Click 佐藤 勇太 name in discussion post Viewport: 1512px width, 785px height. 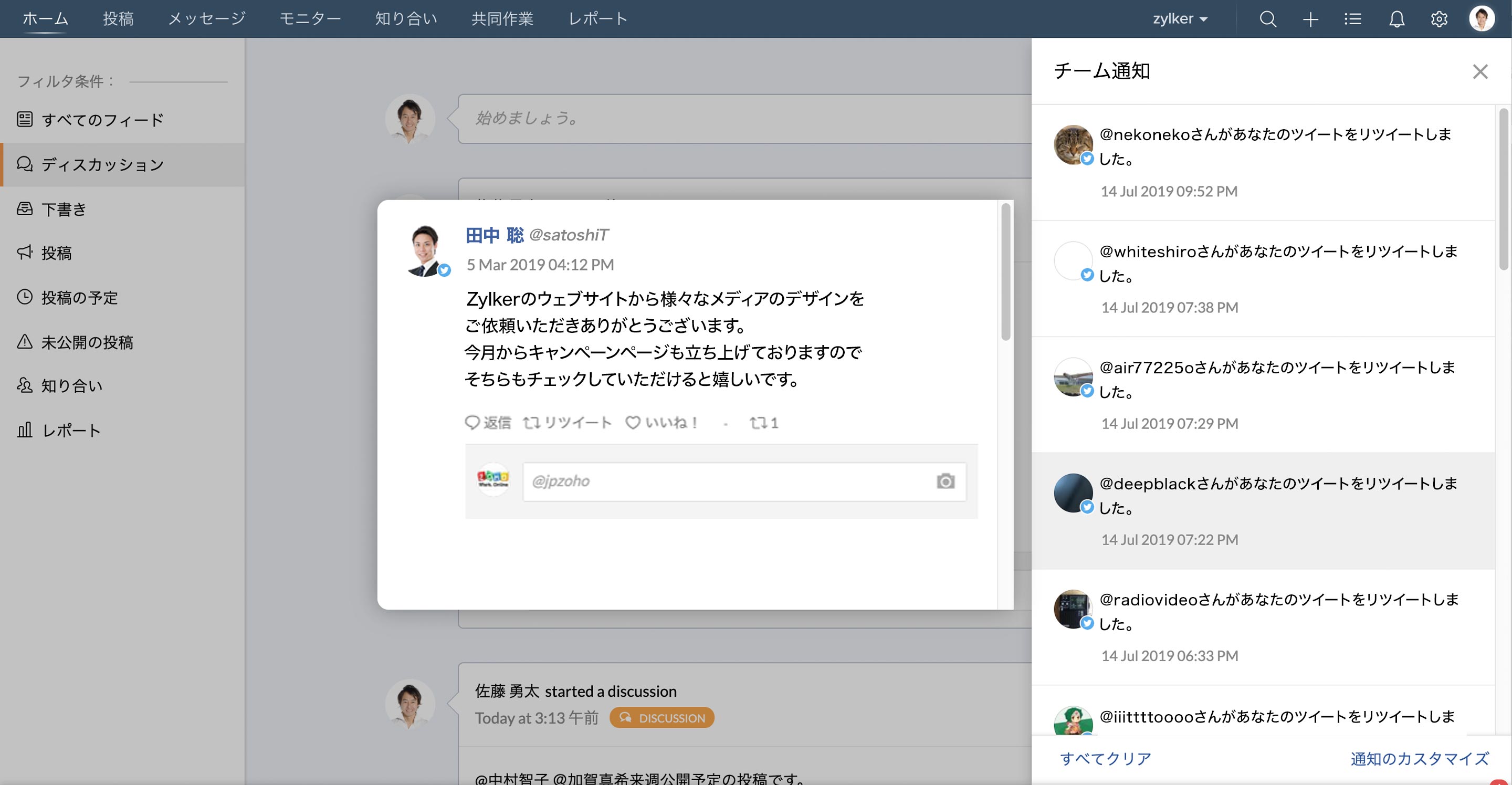pyautogui.click(x=507, y=691)
